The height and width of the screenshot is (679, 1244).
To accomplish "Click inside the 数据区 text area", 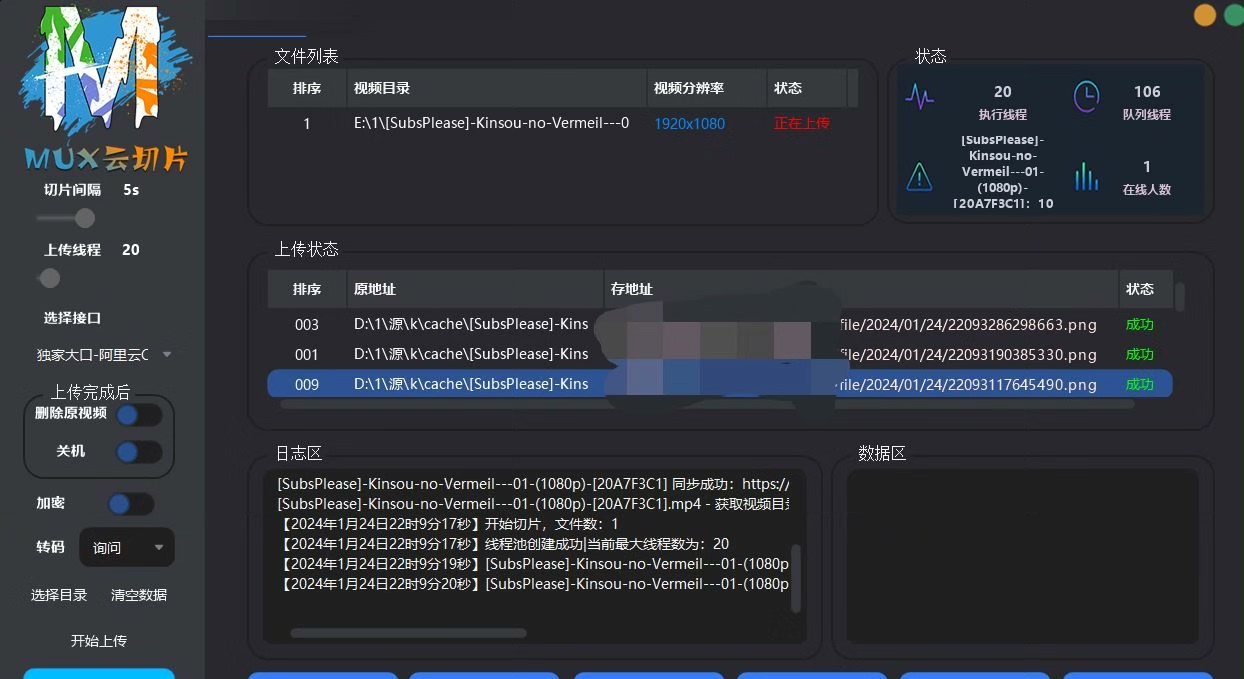I will [1022, 556].
